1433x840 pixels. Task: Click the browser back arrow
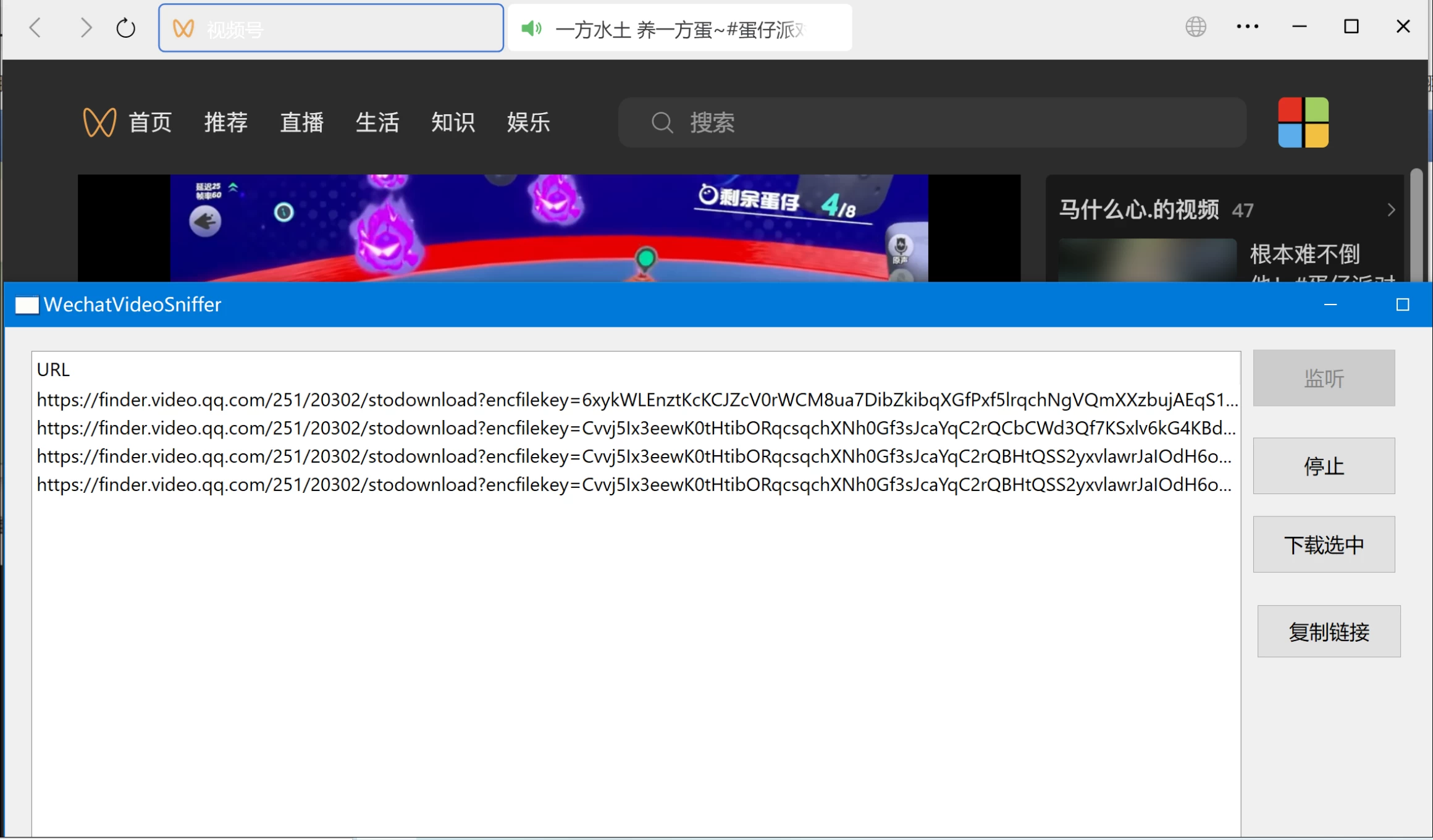click(36, 28)
